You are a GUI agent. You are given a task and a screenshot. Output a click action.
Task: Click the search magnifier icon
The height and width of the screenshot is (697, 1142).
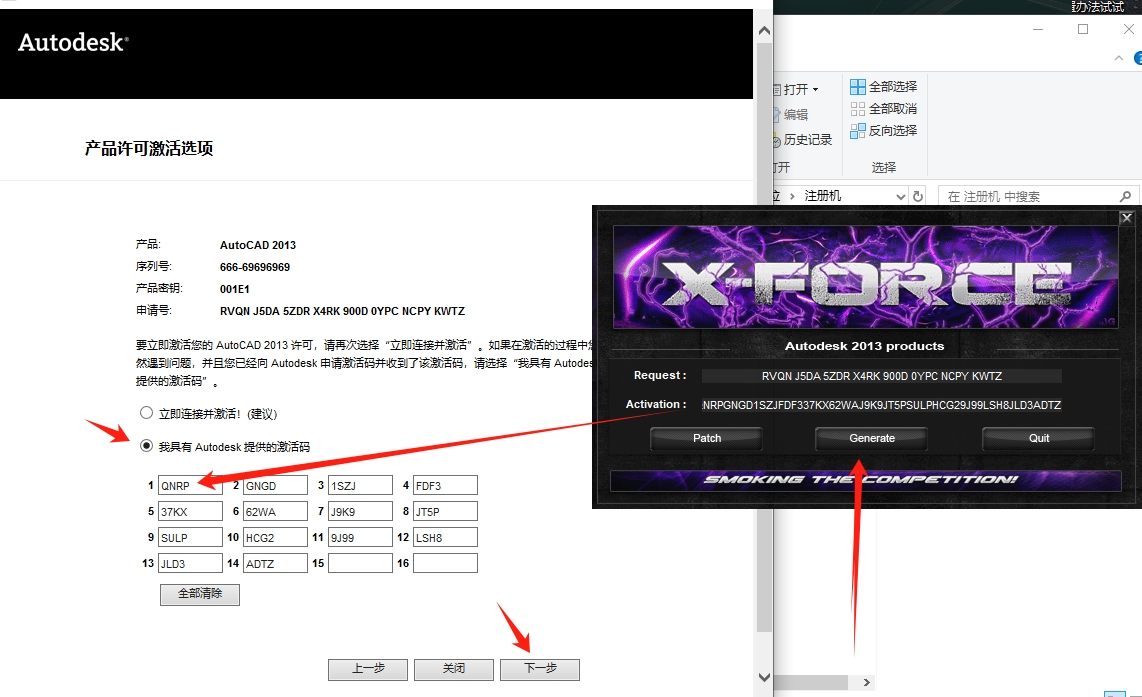point(1126,194)
